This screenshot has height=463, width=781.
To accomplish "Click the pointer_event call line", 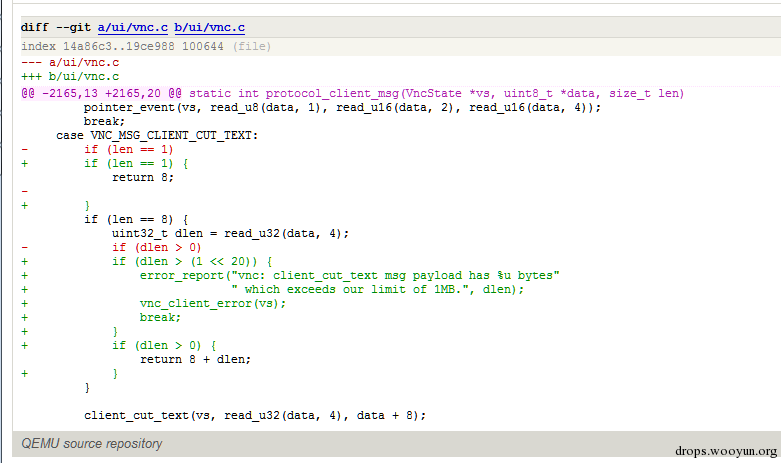I will click(342, 108).
